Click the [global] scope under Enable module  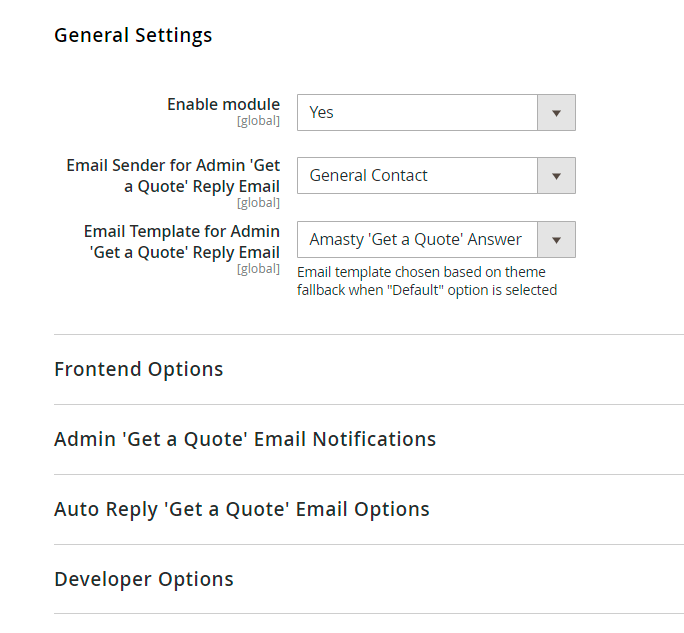click(258, 121)
